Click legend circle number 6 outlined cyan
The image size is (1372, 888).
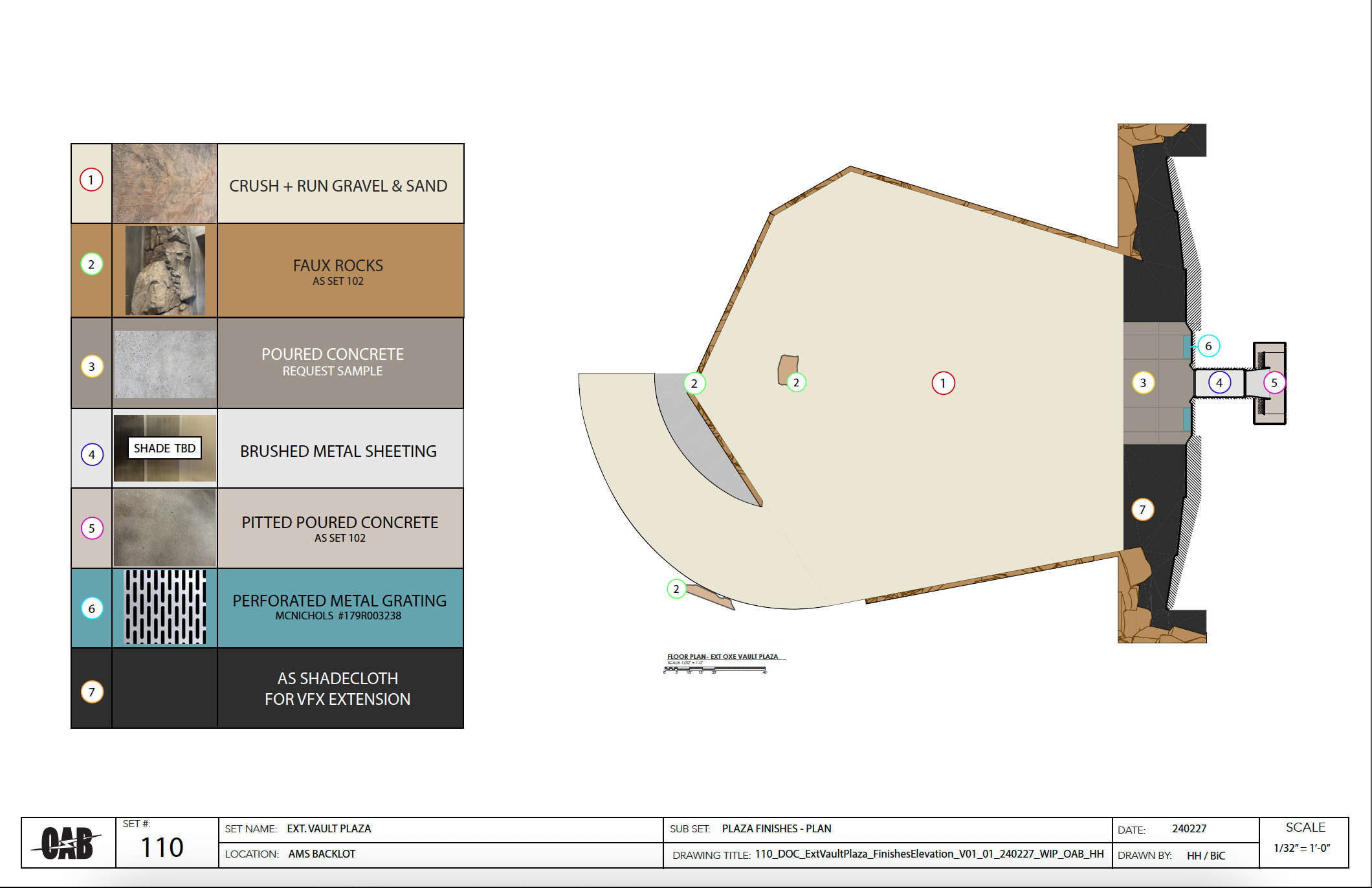pyautogui.click(x=92, y=608)
